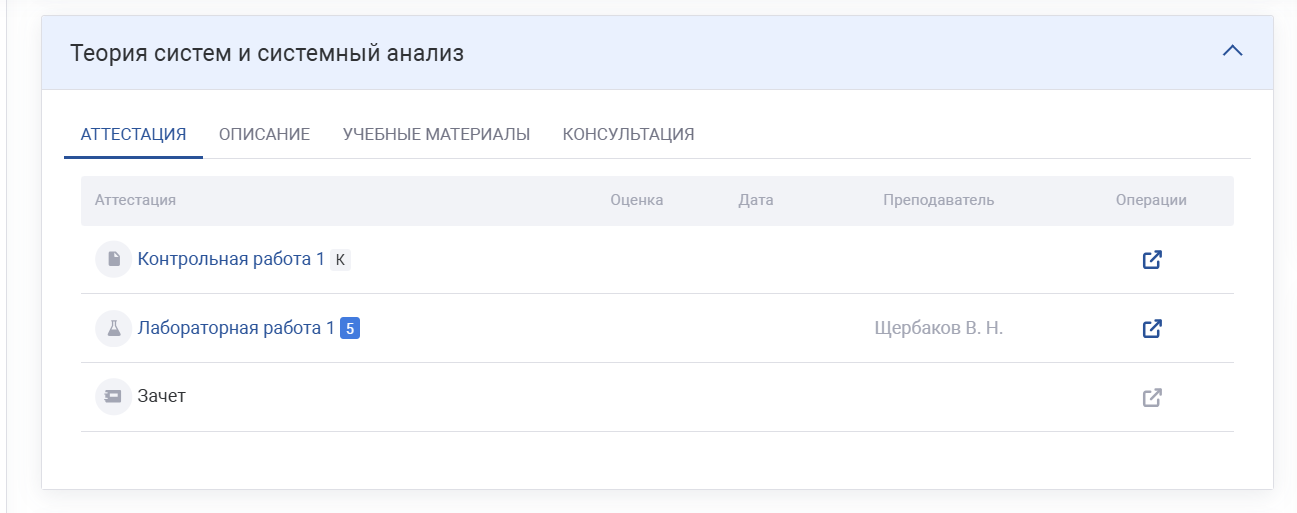Click the flask icon beside Лабораторная работа 1
The height and width of the screenshot is (513, 1297).
113,328
